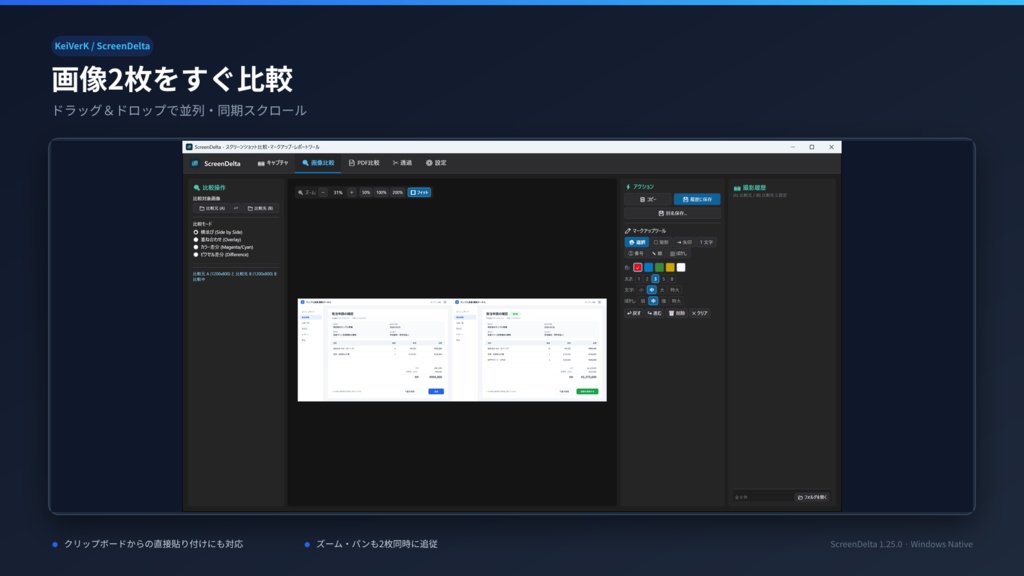Set zoom to 100%
This screenshot has height=576, width=1024.
(381, 193)
